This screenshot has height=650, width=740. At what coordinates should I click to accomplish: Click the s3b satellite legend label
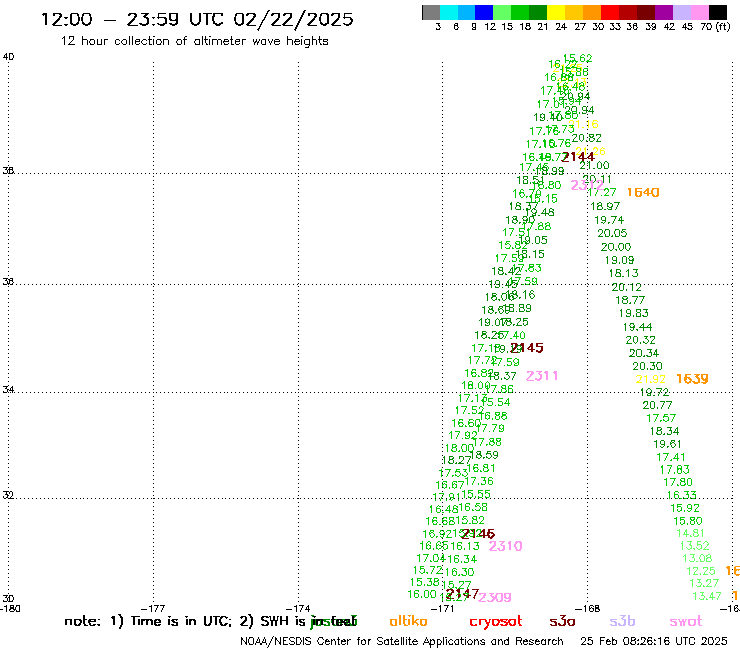pyautogui.click(x=622, y=622)
